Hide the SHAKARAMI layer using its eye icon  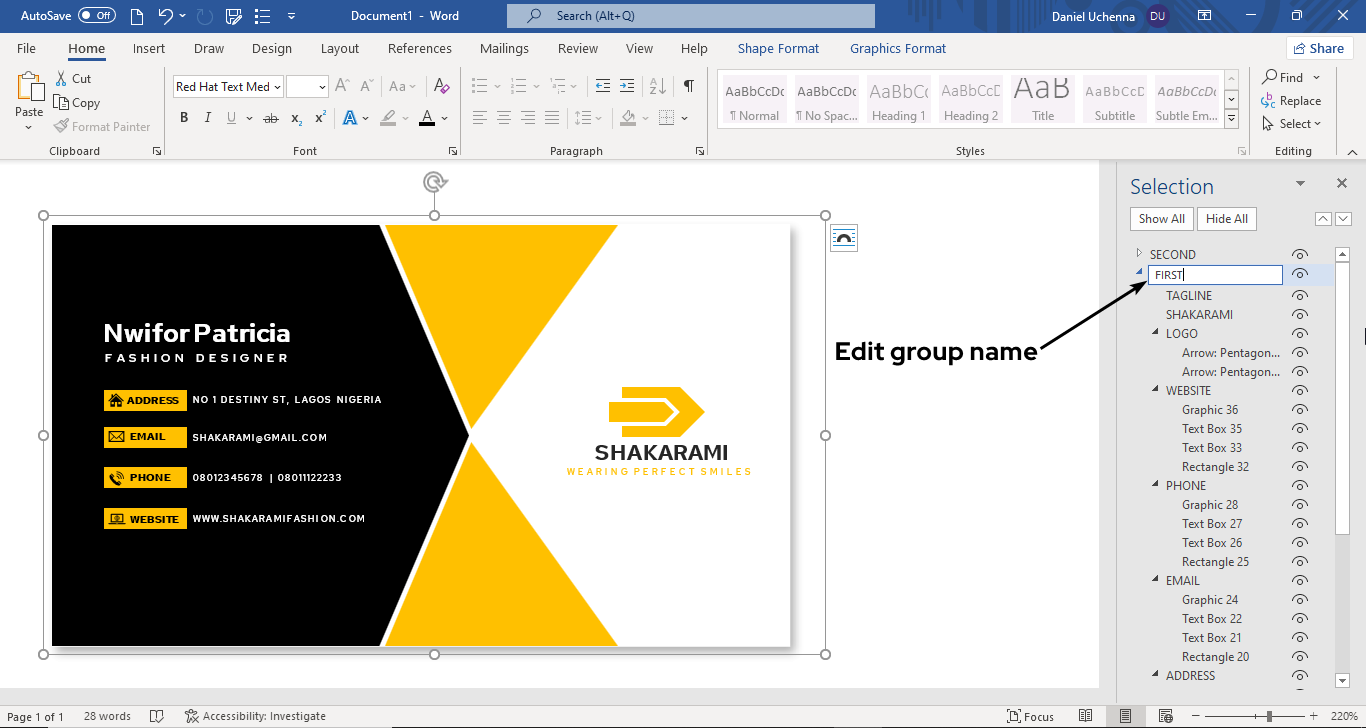click(x=1300, y=315)
